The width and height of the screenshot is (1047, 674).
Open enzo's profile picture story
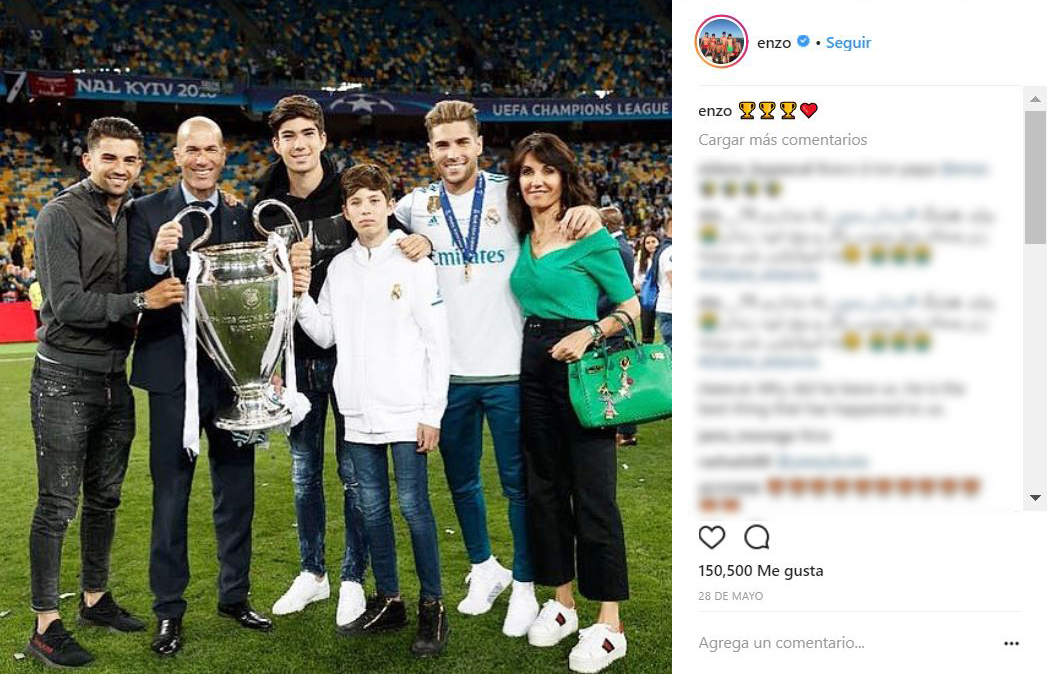pyautogui.click(x=720, y=41)
